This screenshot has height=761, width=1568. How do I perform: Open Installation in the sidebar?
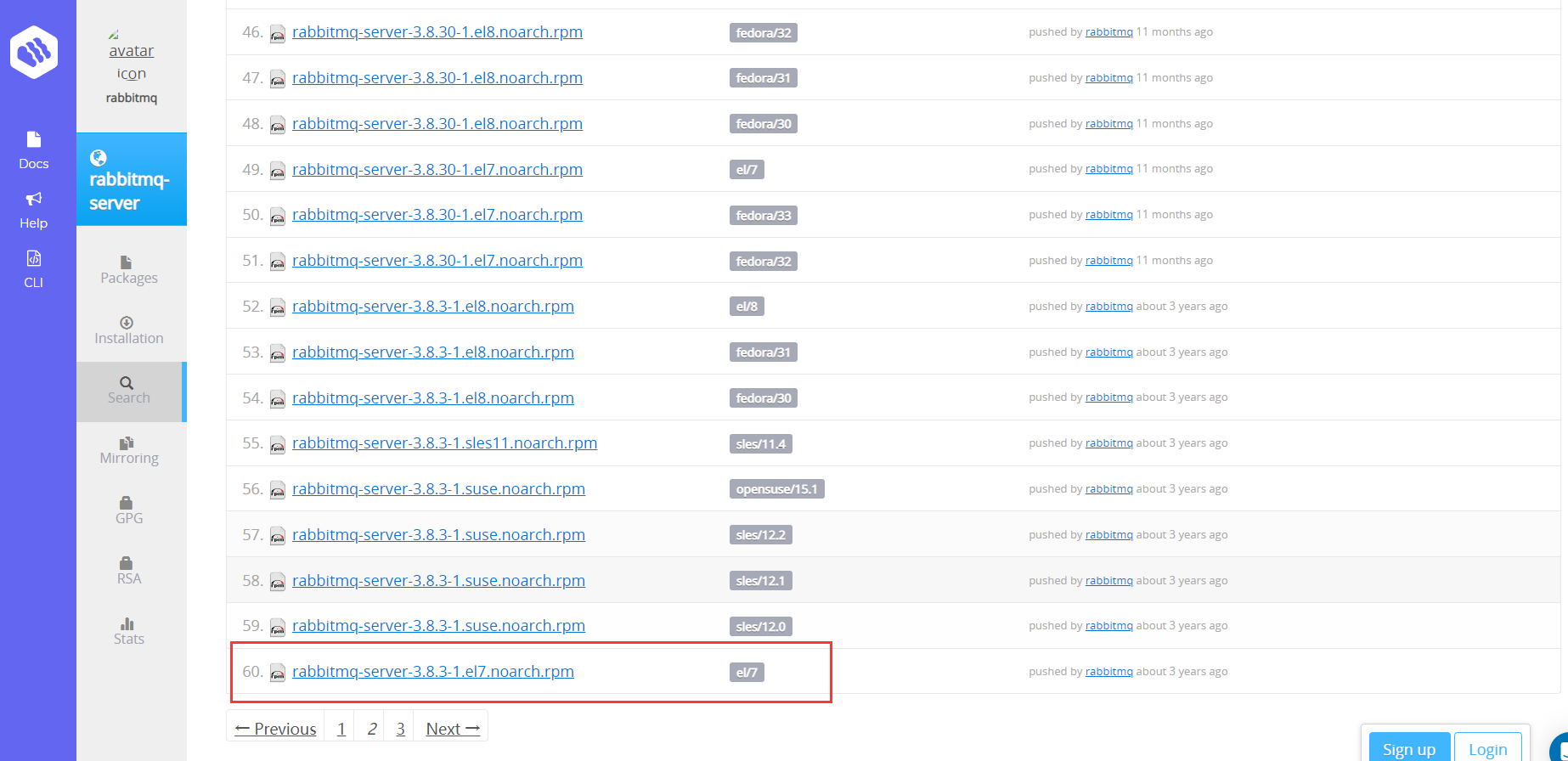tap(129, 330)
